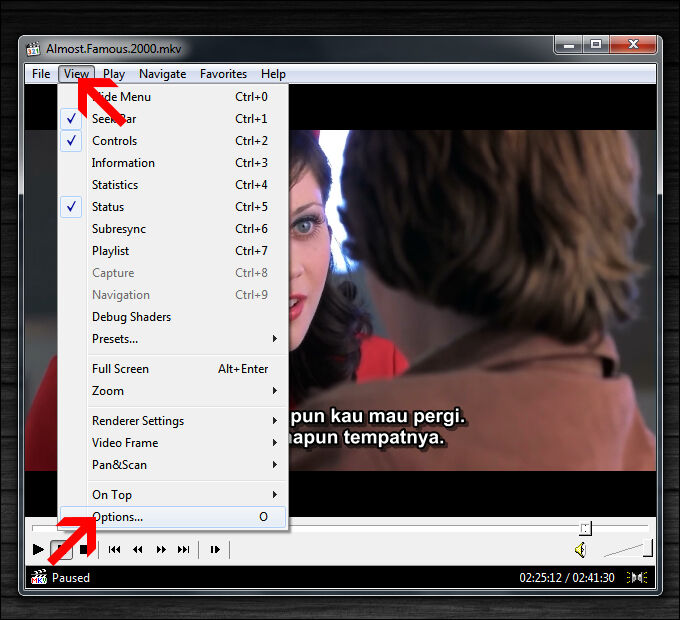Toggle Status bar visibility in the View menu
This screenshot has height=620, width=680.
[x=173, y=207]
